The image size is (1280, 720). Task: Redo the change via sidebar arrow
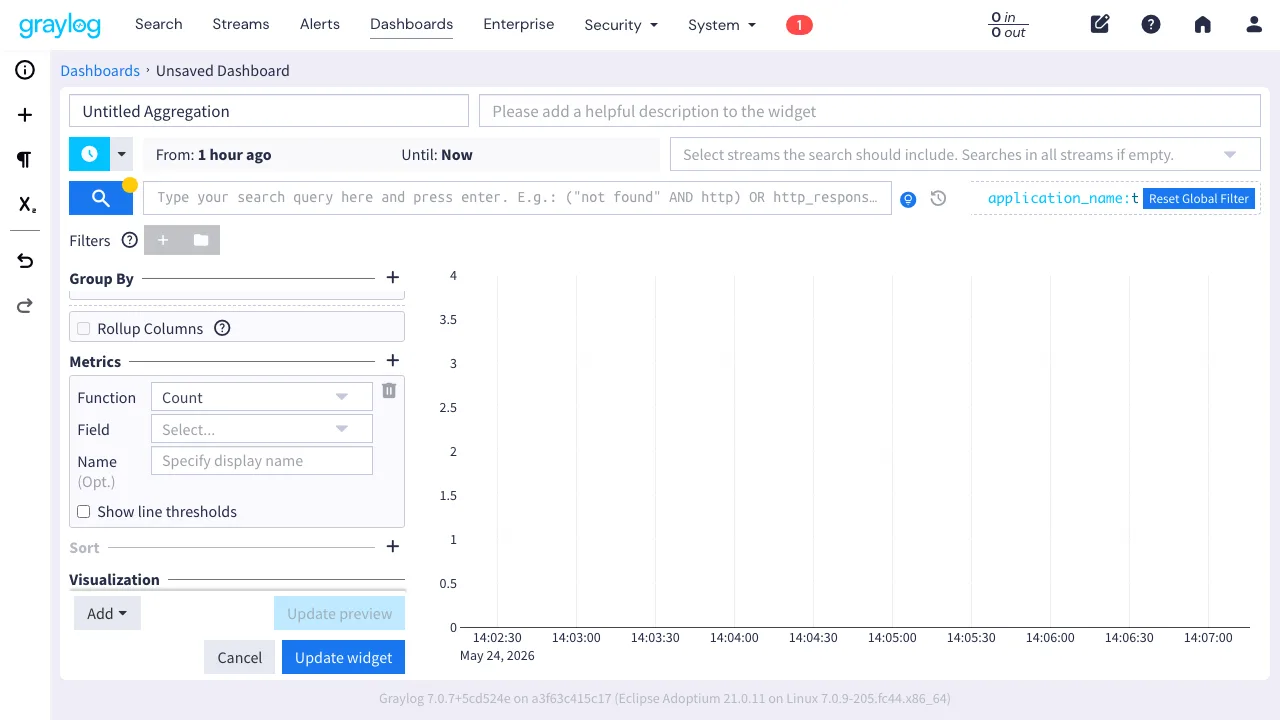pyautogui.click(x=25, y=306)
